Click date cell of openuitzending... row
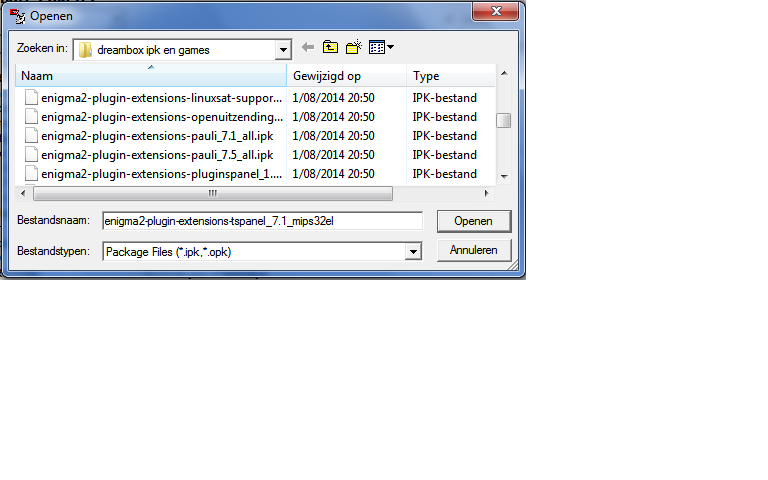 (334, 117)
